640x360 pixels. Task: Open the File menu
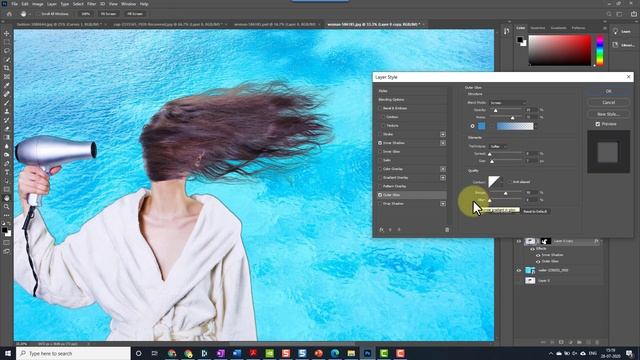click(x=14, y=4)
